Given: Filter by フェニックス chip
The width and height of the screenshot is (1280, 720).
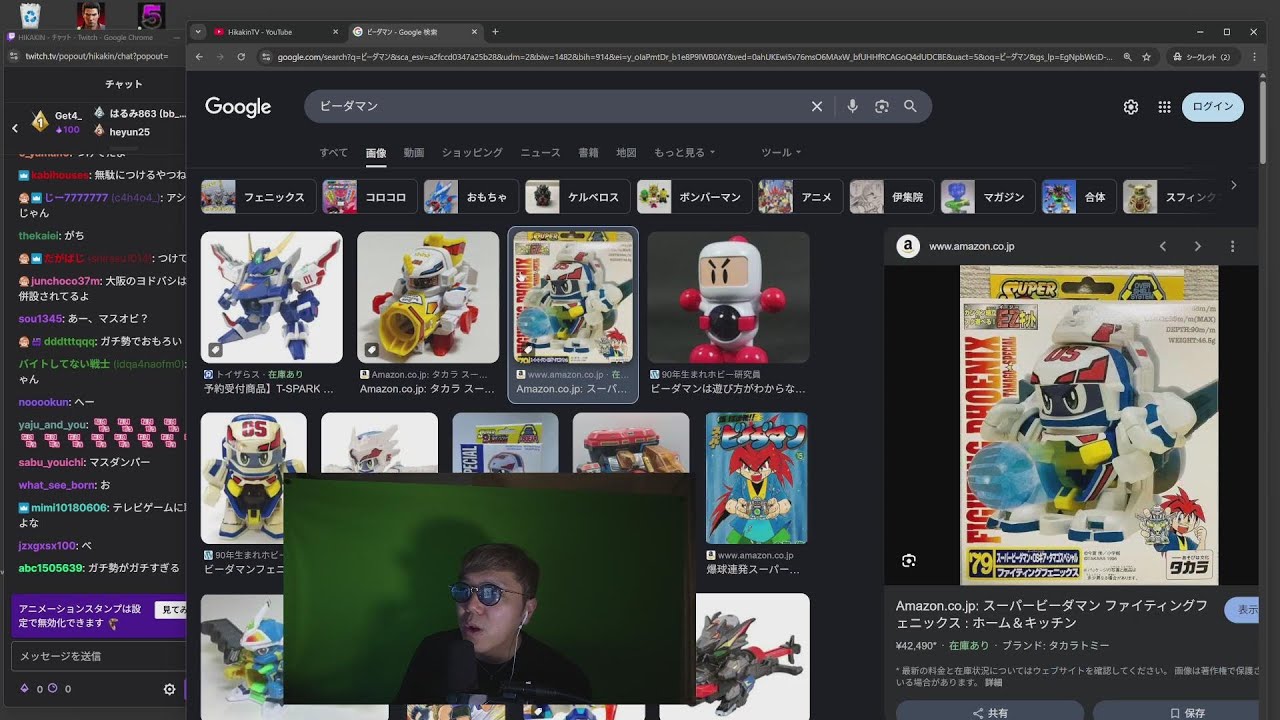Looking at the screenshot, I should 259,197.
